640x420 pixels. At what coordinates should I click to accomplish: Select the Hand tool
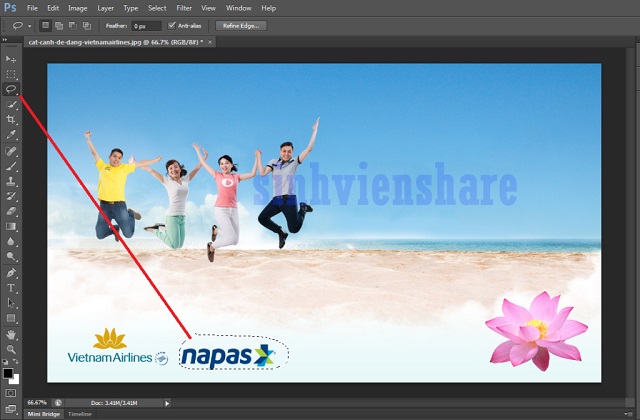pos(11,335)
